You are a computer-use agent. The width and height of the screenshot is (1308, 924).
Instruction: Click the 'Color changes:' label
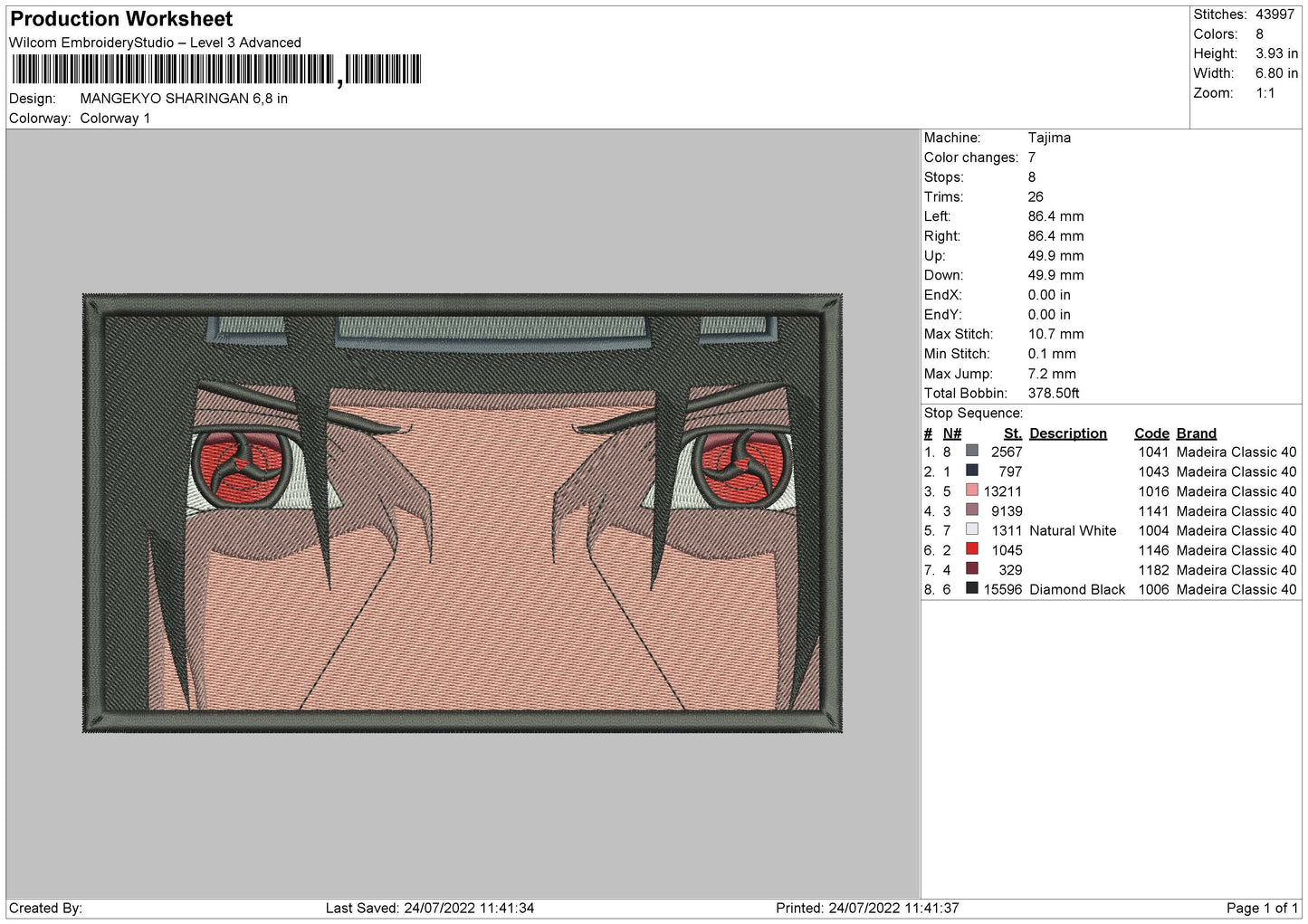(x=971, y=157)
